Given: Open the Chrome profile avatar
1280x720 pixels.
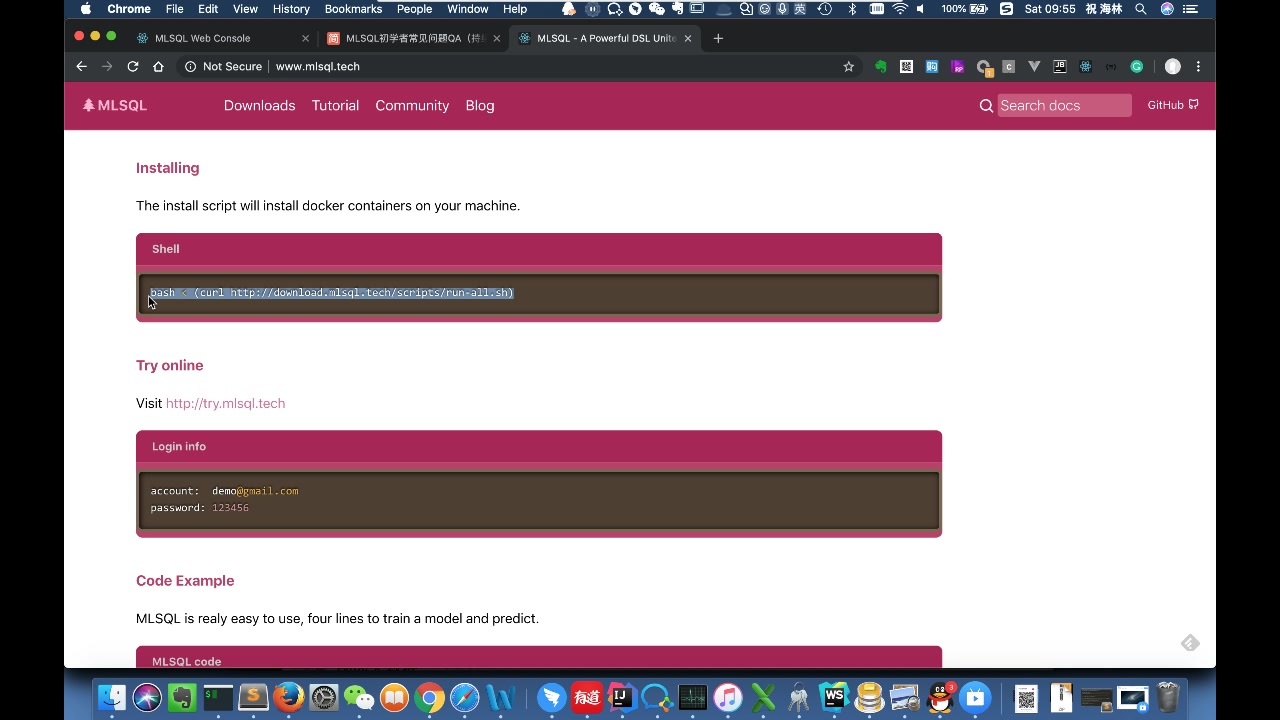Looking at the screenshot, I should pos(1173,67).
